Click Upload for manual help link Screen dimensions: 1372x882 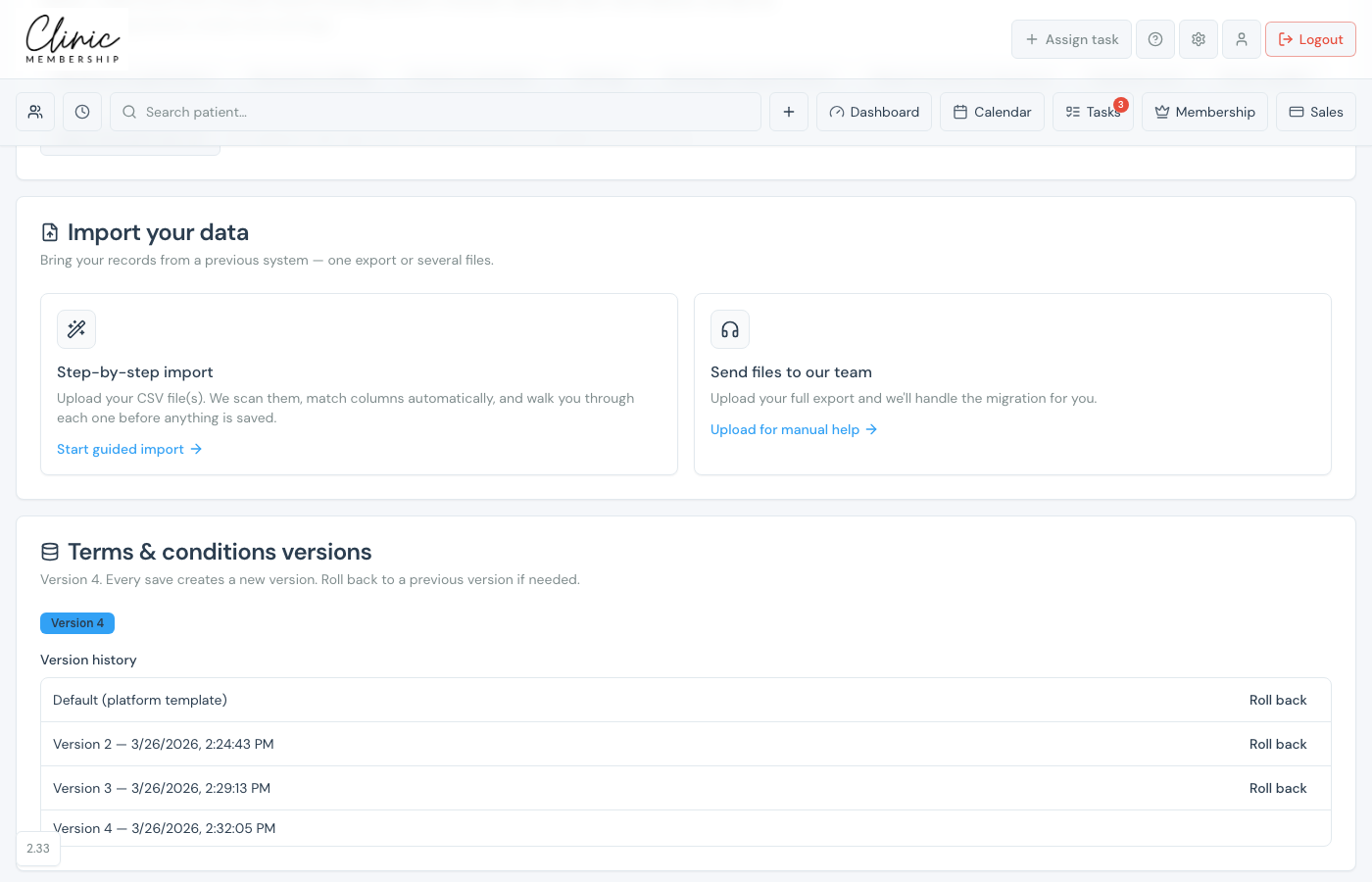[794, 429]
